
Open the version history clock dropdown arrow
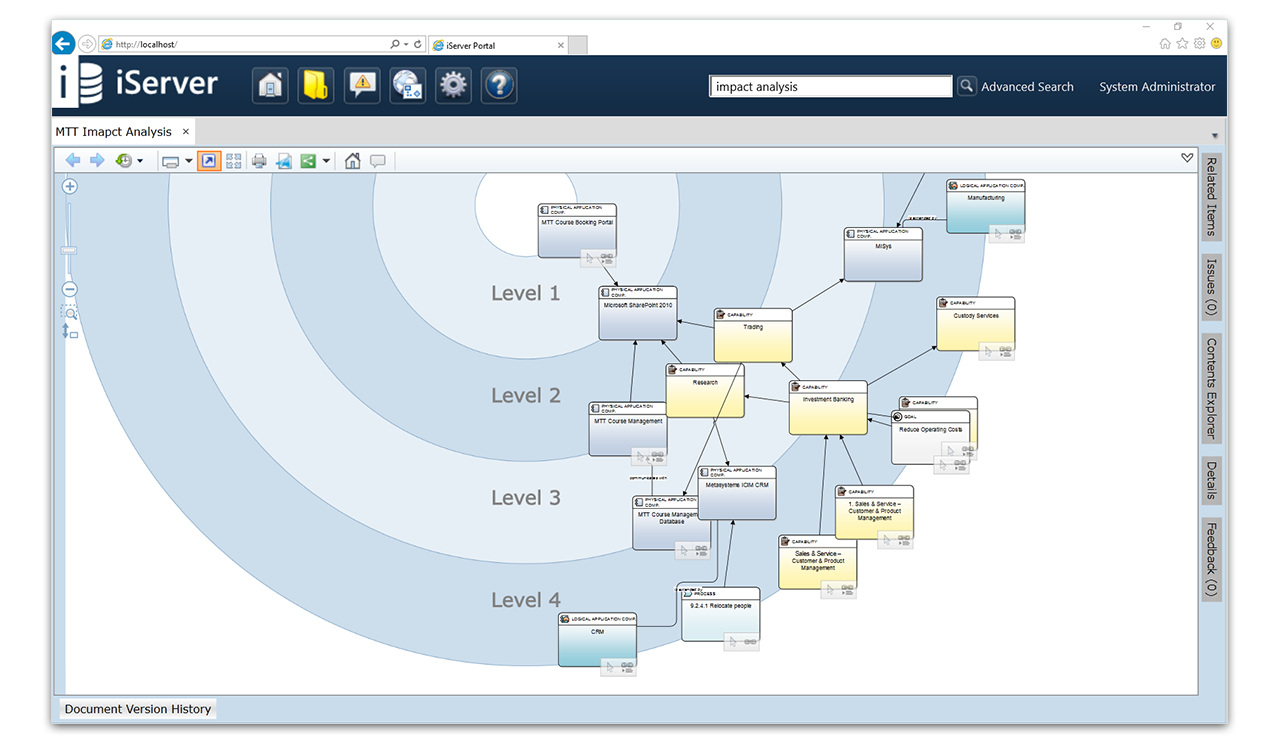[x=140, y=161]
